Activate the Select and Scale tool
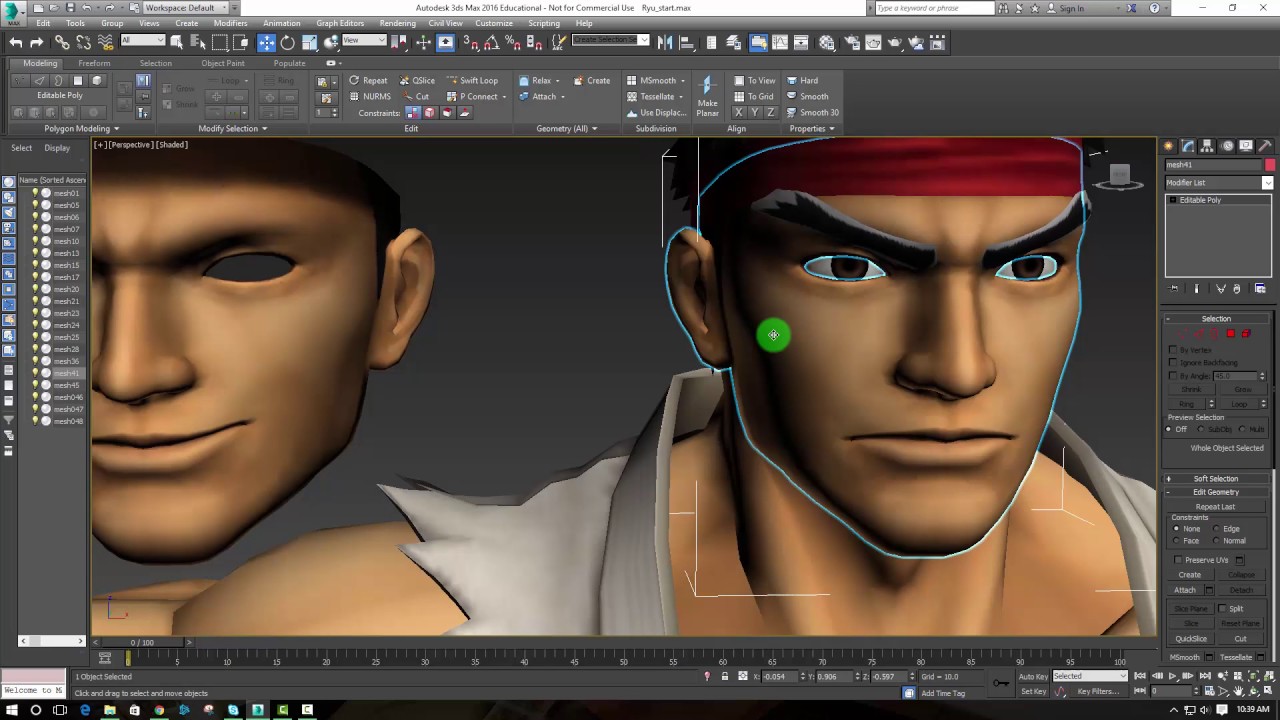The width and height of the screenshot is (1280, 720). pyautogui.click(x=310, y=42)
